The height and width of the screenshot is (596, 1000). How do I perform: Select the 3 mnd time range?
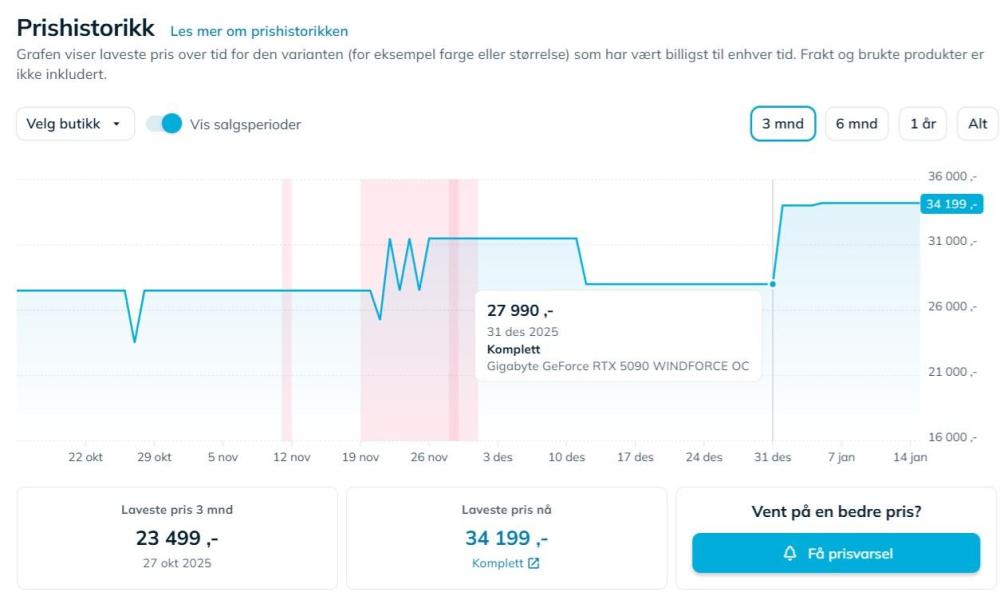(782, 124)
